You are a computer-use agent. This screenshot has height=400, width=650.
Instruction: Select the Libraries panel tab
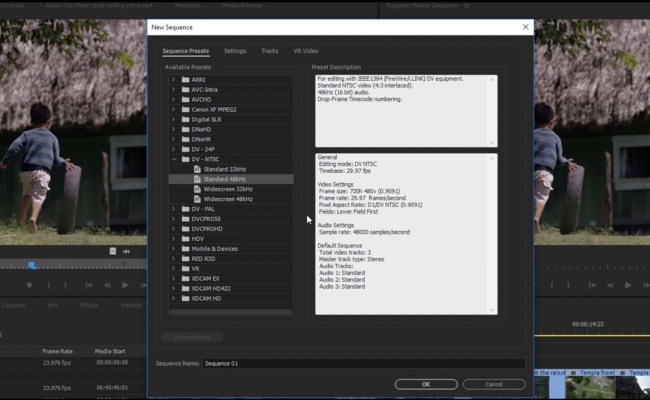coord(13,305)
